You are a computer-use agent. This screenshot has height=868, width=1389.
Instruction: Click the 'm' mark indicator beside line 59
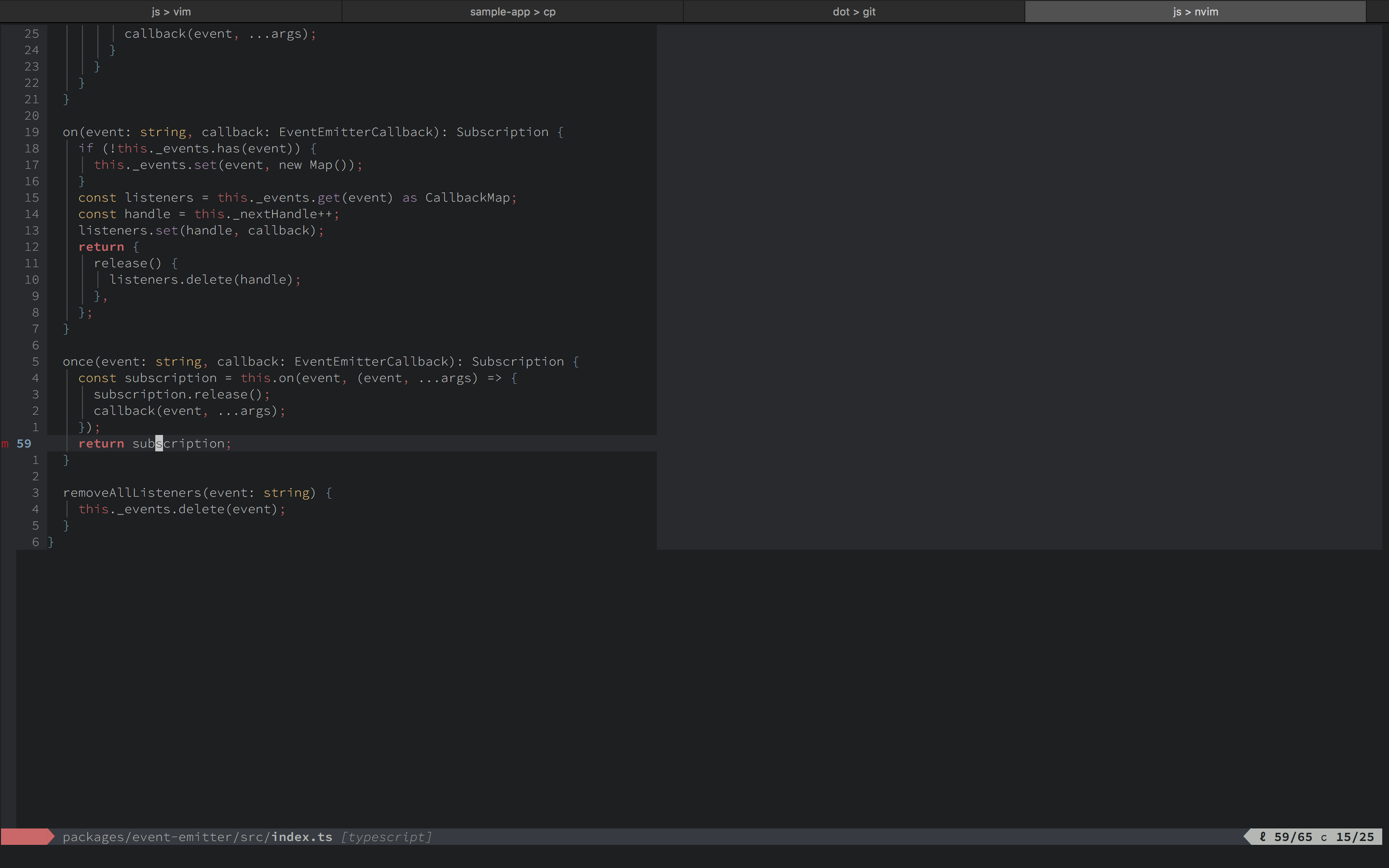(x=5, y=443)
